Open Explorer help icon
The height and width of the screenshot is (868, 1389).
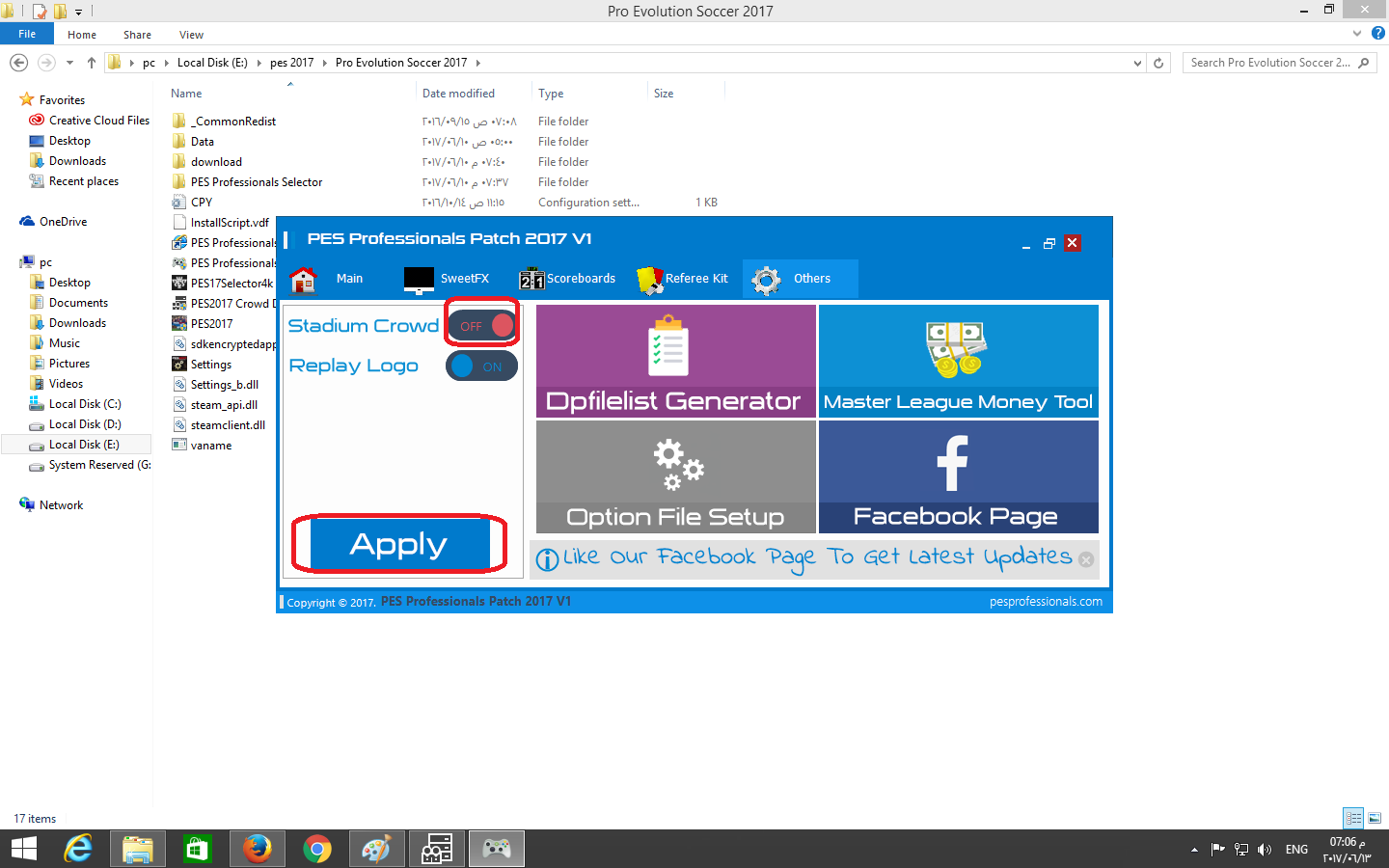point(1378,34)
